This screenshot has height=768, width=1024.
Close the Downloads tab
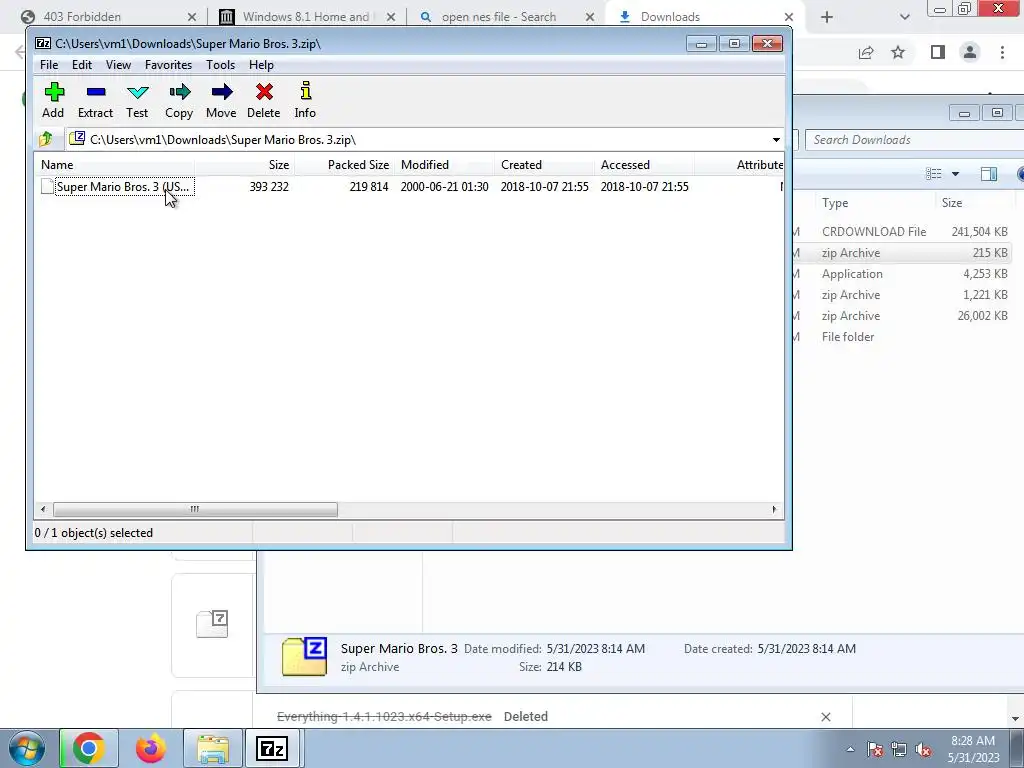point(789,17)
